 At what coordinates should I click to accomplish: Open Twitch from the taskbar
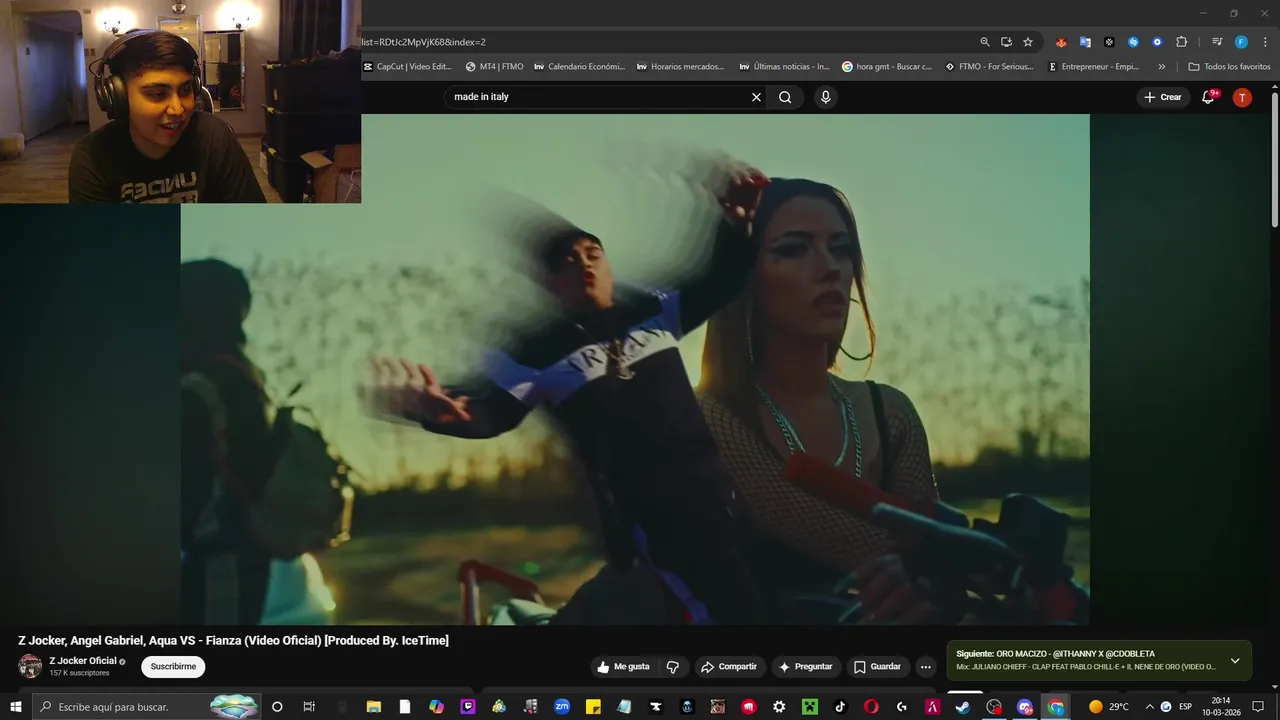[x=468, y=707]
